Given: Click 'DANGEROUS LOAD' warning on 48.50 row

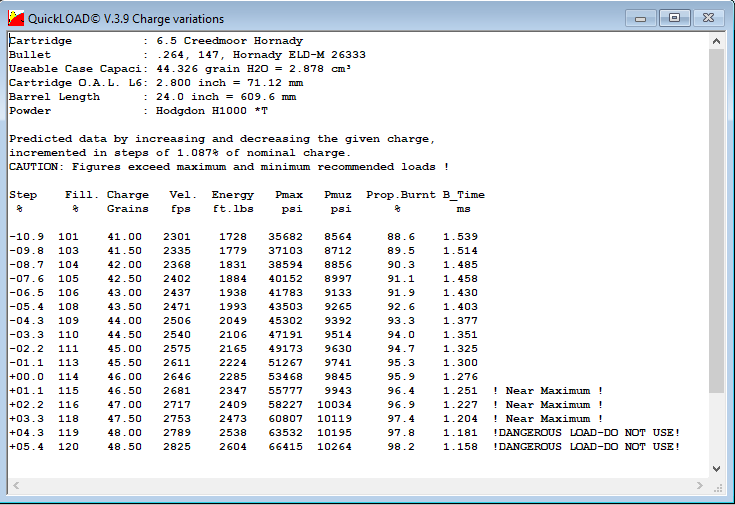Looking at the screenshot, I should tap(586, 447).
